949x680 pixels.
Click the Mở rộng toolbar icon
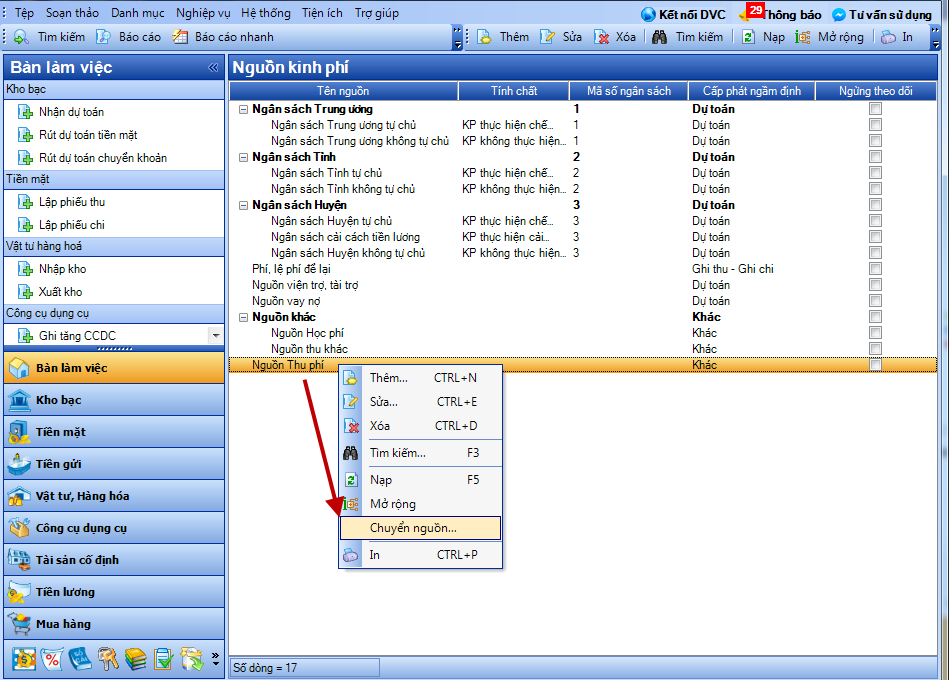tap(803, 37)
